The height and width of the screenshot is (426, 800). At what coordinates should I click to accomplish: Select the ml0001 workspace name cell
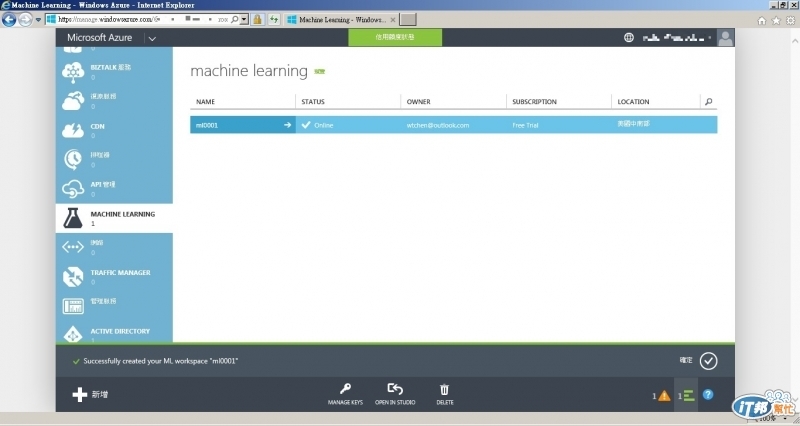(243, 125)
